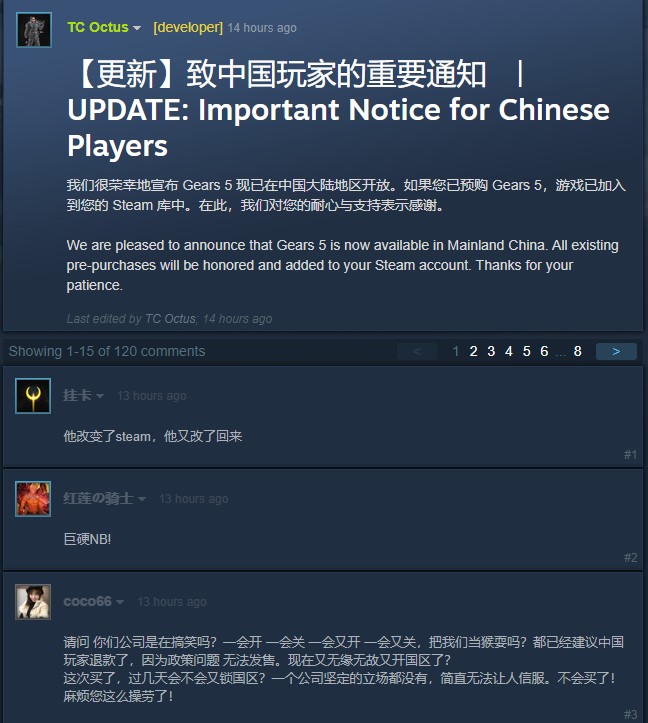Go to comments page 2
The image size is (648, 723).
pos(473,351)
